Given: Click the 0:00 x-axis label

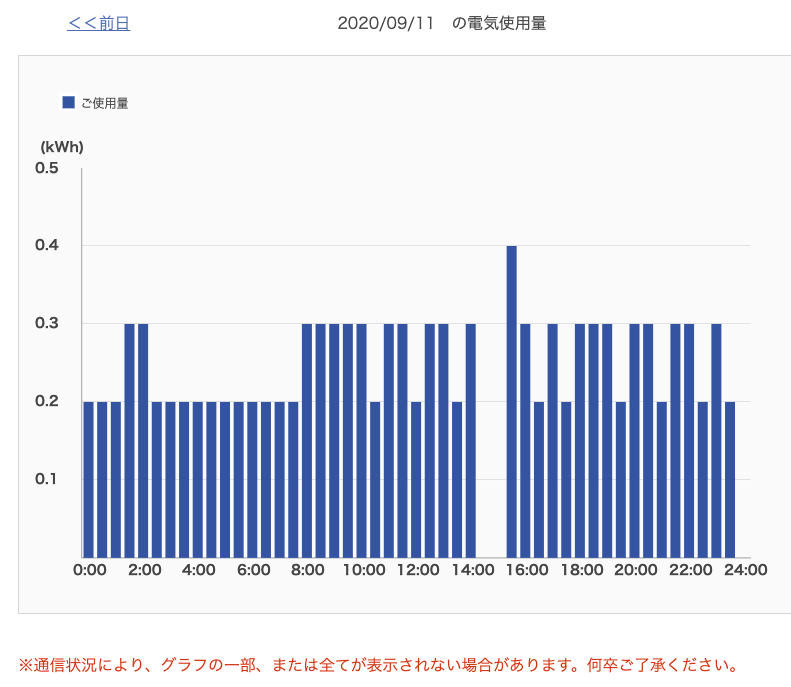Looking at the screenshot, I should click(x=90, y=570).
